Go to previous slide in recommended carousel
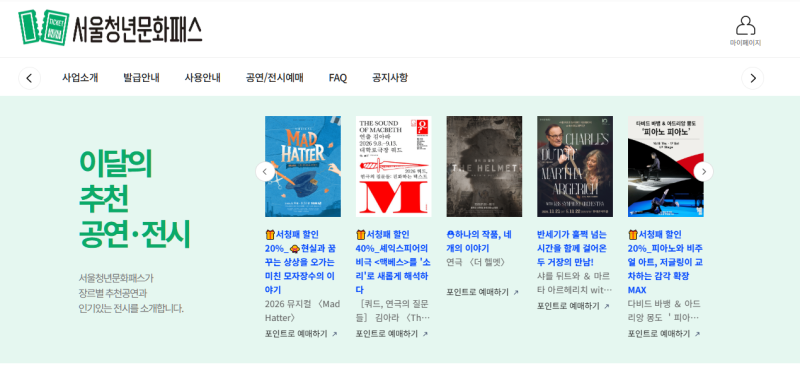 tap(265, 171)
